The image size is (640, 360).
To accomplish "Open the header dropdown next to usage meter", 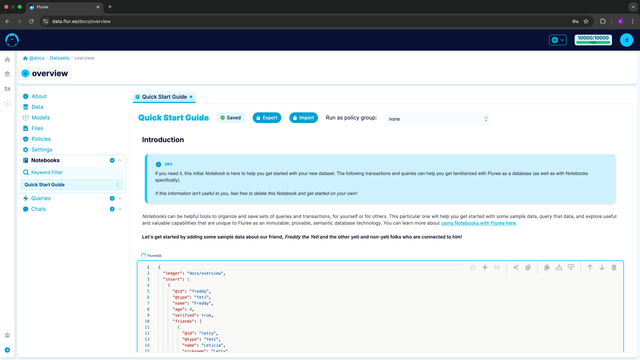I will click(x=558, y=40).
